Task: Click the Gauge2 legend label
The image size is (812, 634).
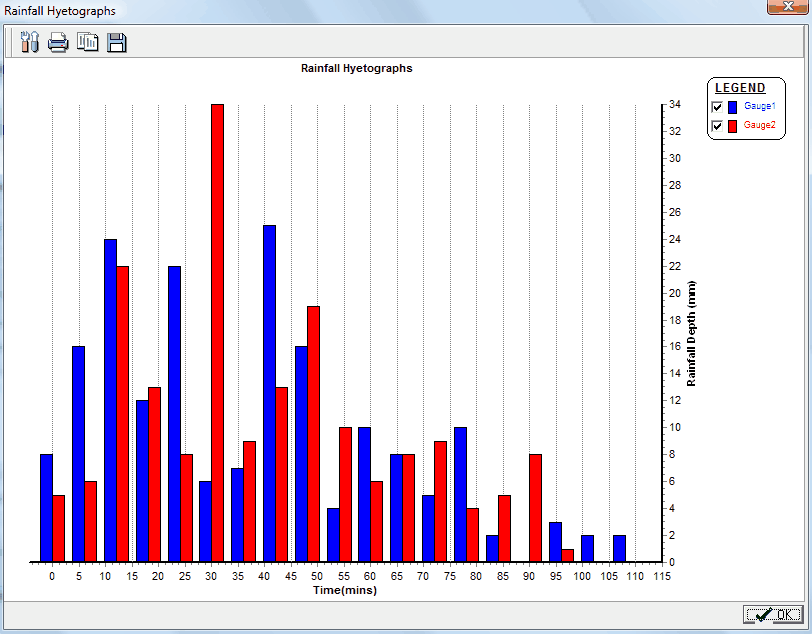Action: click(759, 125)
